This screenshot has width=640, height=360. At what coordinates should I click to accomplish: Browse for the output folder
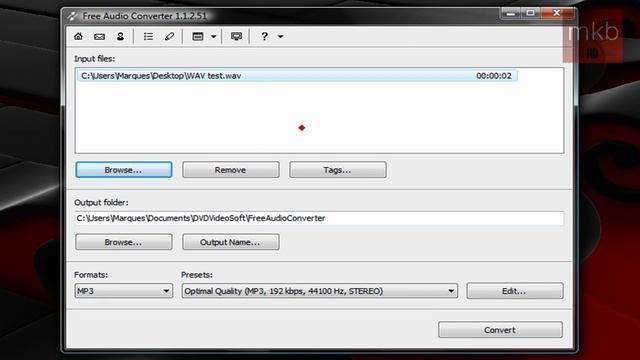pos(124,242)
